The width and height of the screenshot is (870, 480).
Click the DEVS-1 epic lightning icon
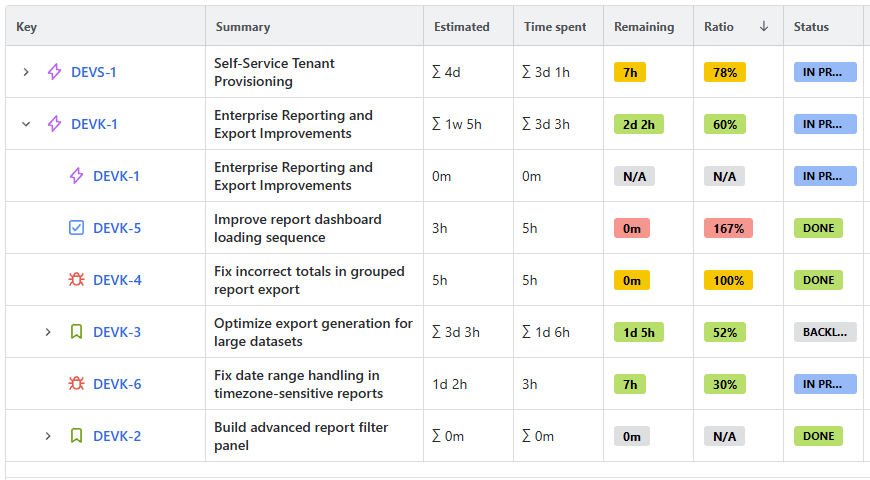[55, 72]
